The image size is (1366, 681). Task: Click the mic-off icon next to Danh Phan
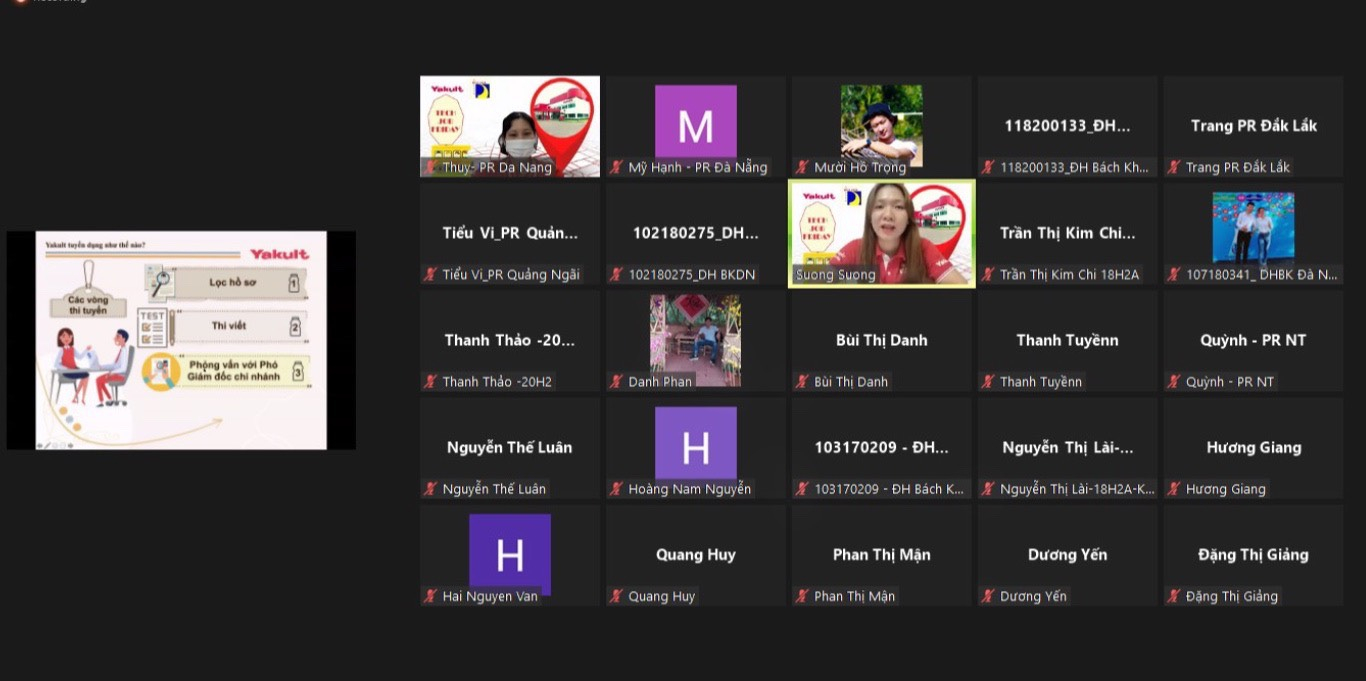point(617,382)
